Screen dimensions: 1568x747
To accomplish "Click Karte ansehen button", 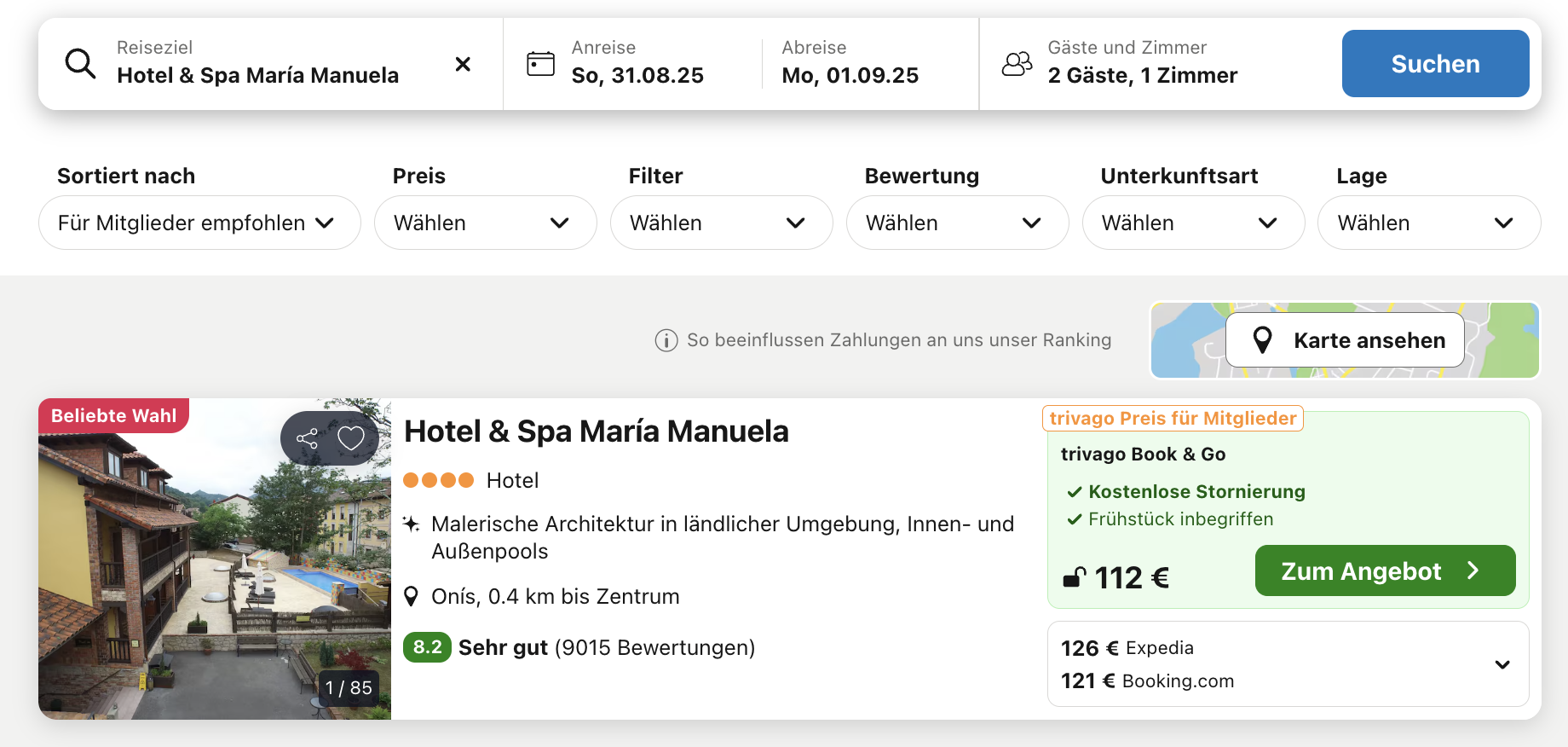I will [1345, 340].
